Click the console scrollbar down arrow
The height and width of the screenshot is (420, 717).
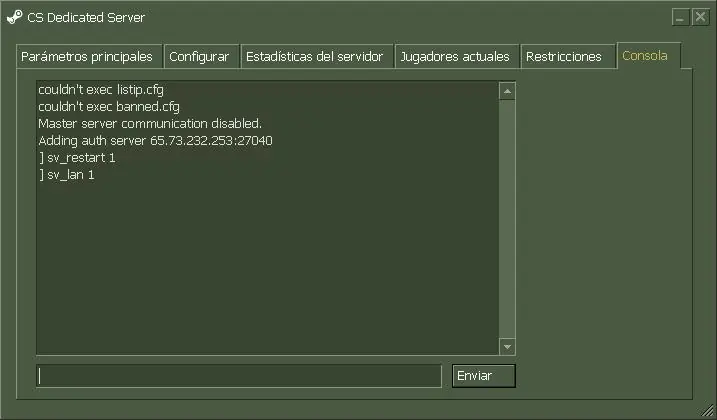507,346
